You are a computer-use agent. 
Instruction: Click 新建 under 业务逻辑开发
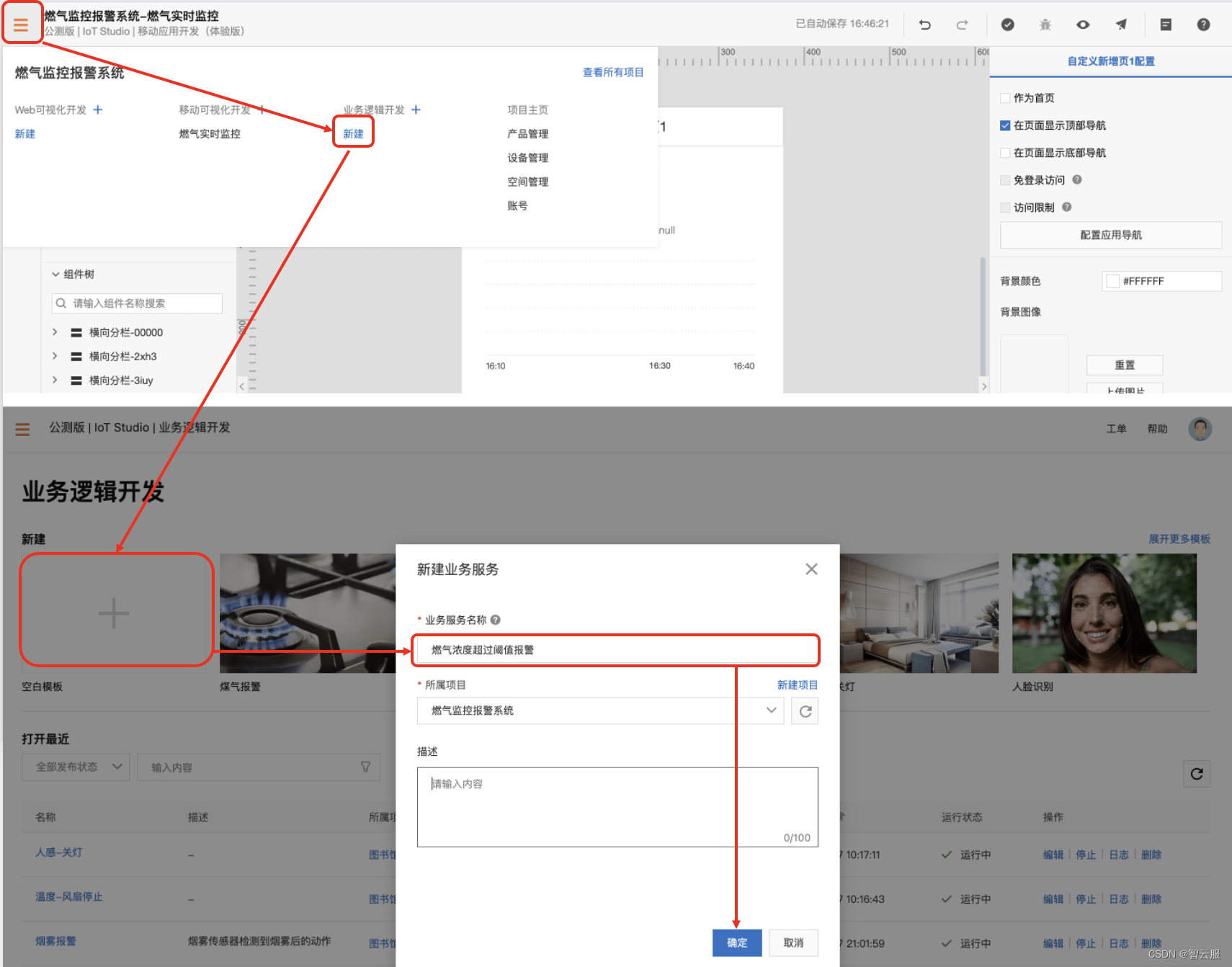point(353,134)
